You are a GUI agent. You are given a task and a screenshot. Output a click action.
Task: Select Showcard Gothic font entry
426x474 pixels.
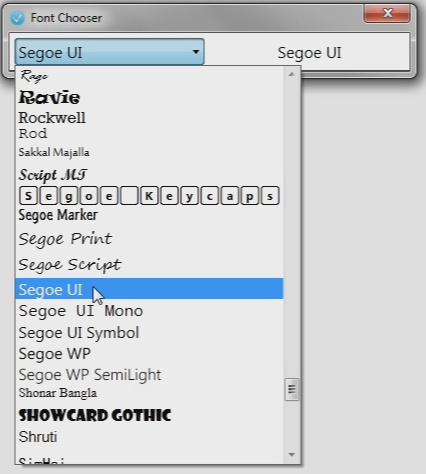point(149,415)
